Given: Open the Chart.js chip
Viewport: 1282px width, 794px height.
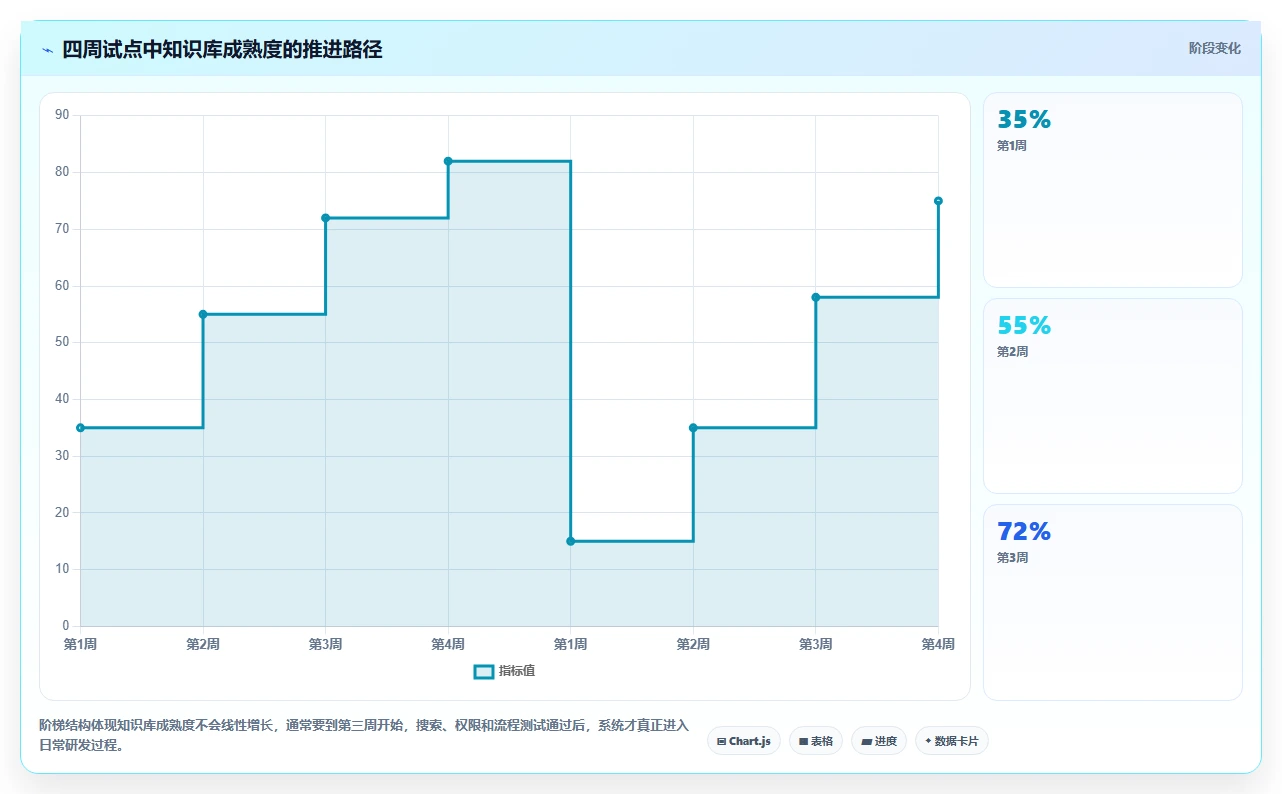Looking at the screenshot, I should [744, 741].
